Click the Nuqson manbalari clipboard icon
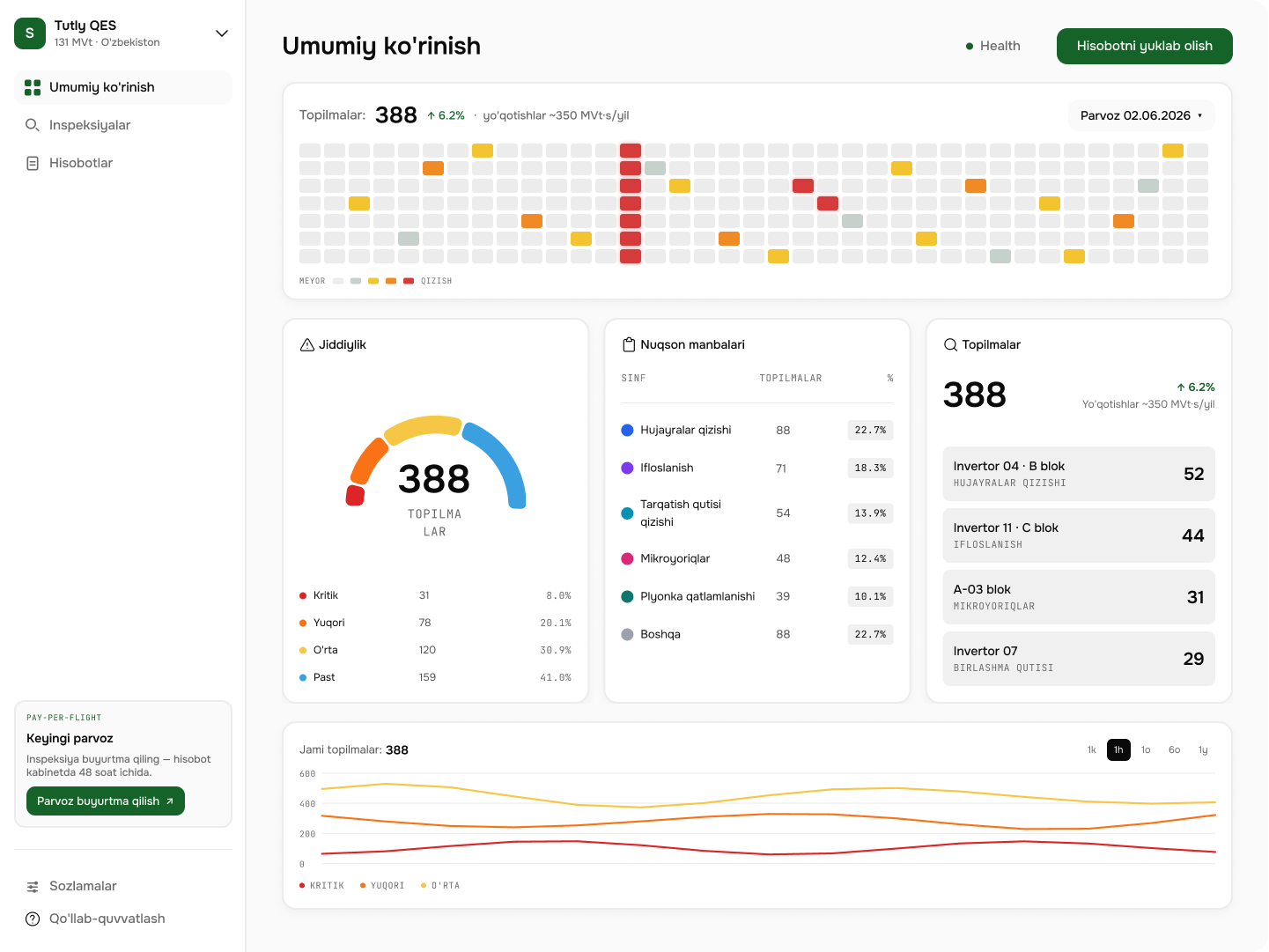The width and height of the screenshot is (1269, 952). [629, 344]
